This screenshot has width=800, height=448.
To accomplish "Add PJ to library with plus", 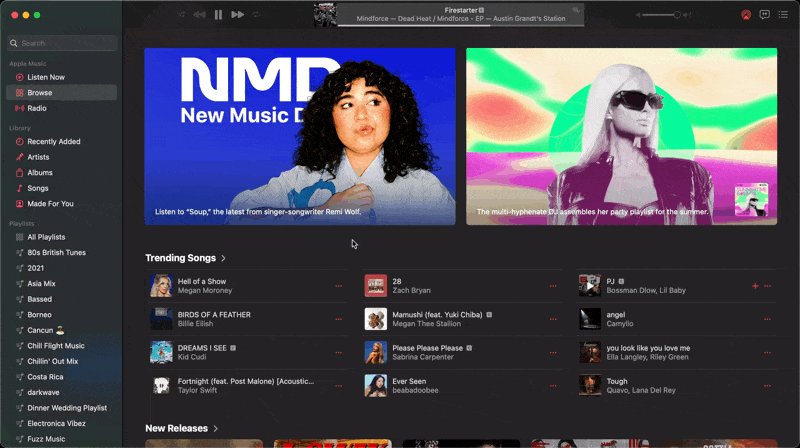I will click(755, 286).
